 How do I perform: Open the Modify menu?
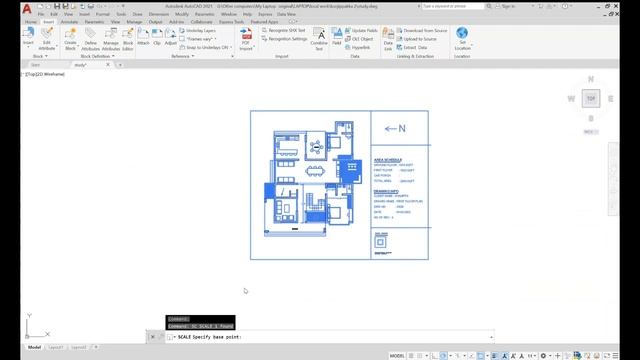tap(182, 14)
